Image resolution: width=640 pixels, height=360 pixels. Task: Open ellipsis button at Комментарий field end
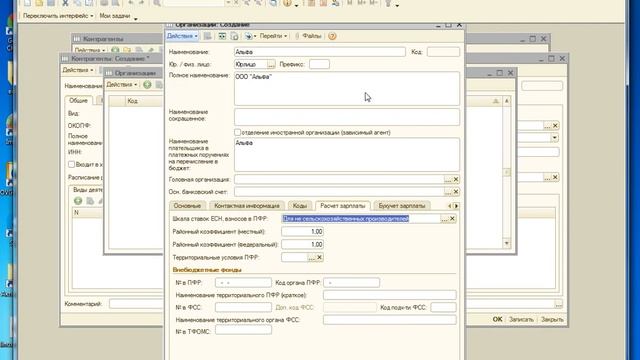[558, 304]
